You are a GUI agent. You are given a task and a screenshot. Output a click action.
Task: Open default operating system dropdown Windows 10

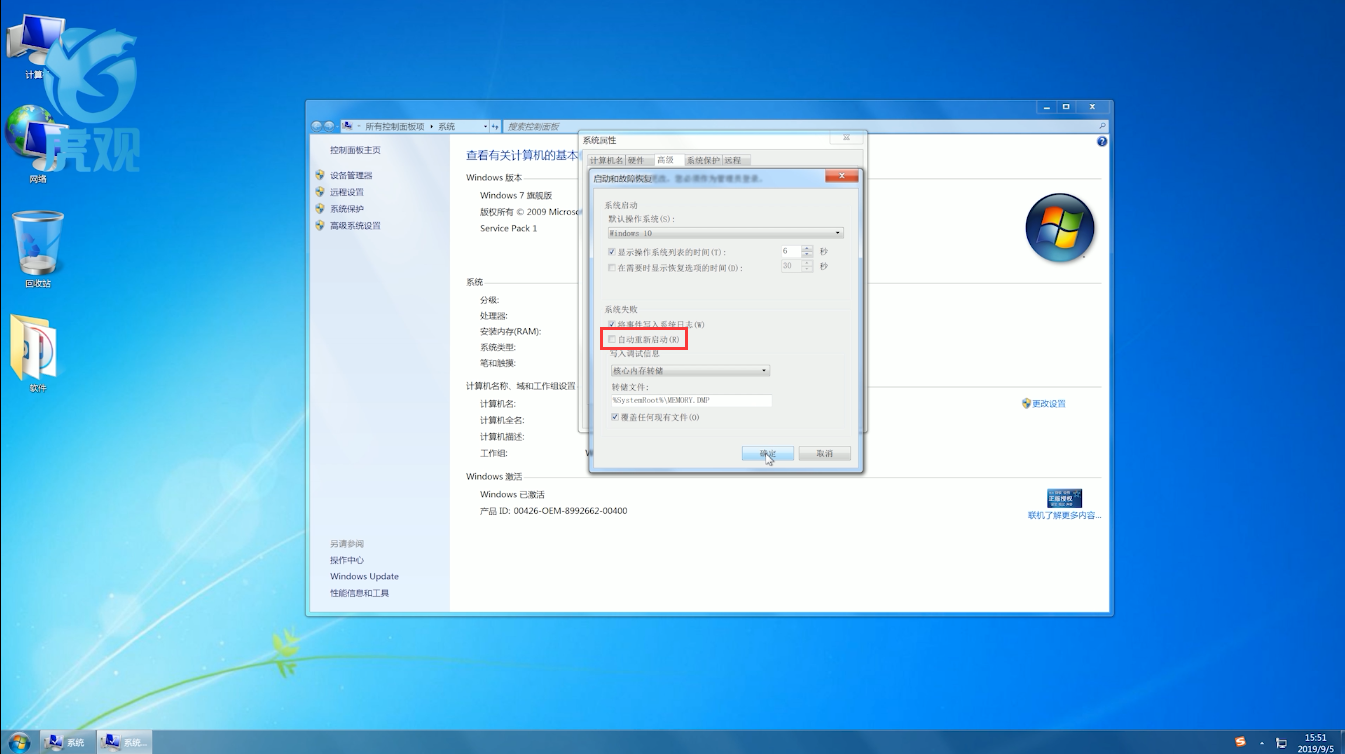(x=726, y=233)
